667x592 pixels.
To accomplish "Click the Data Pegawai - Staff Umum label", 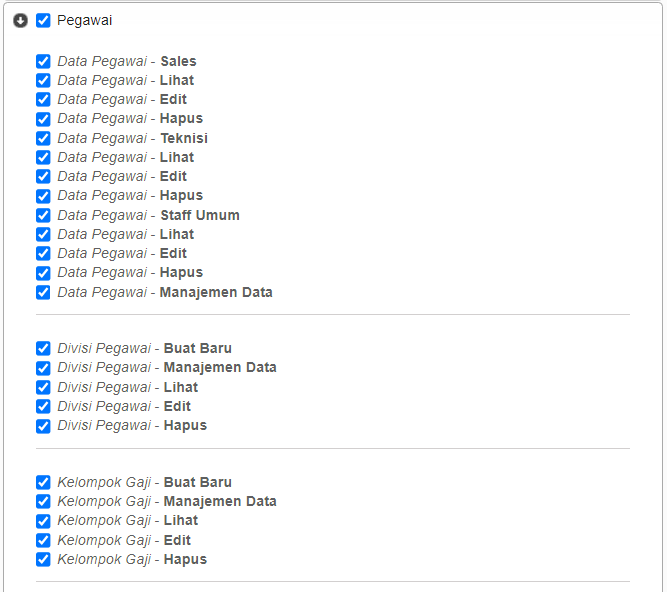I will tap(148, 215).
